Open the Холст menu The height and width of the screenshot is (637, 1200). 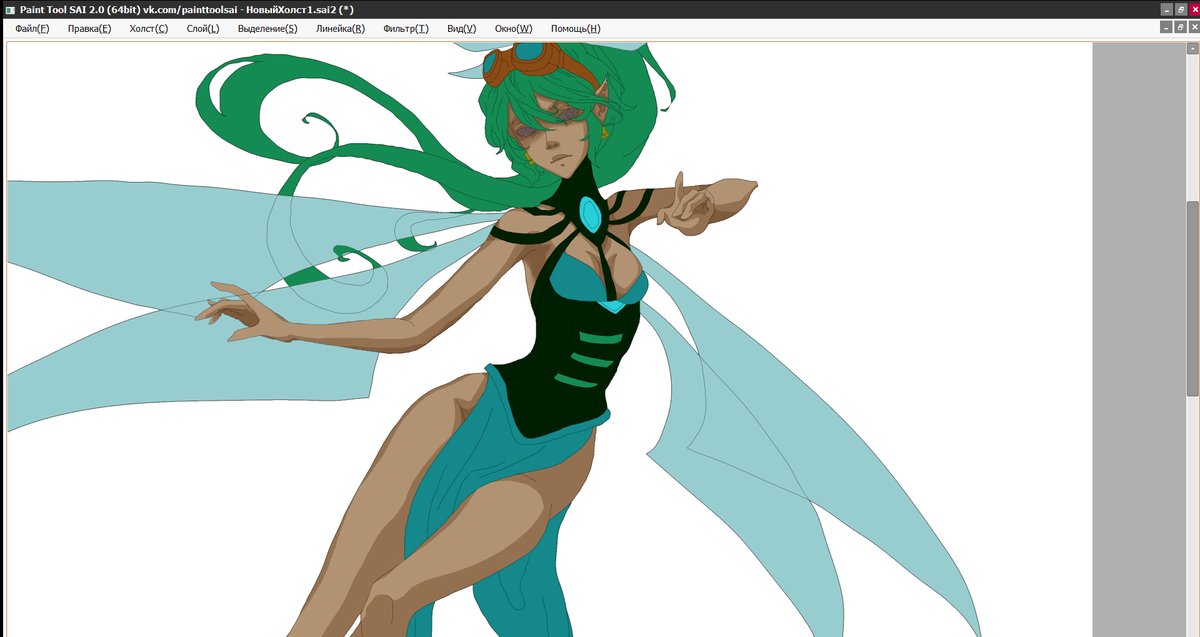pos(148,29)
